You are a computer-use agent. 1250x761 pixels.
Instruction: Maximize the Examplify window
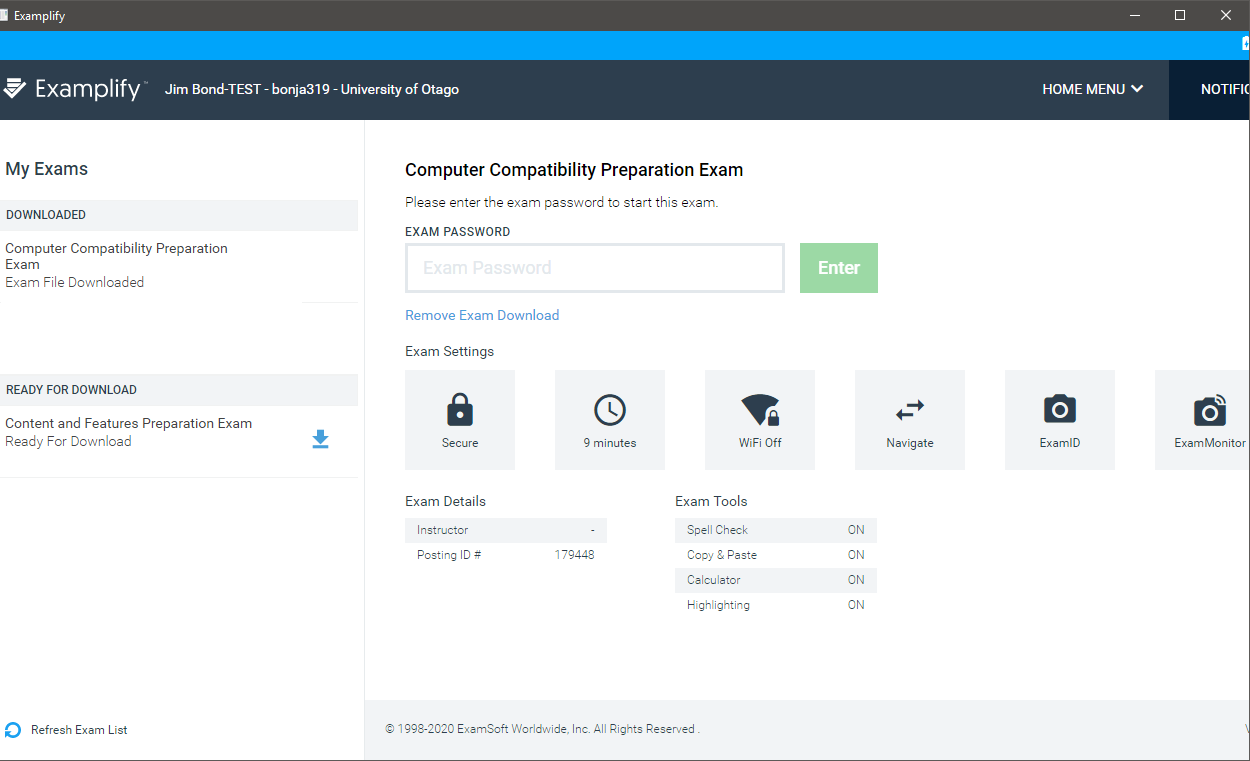tap(1180, 15)
